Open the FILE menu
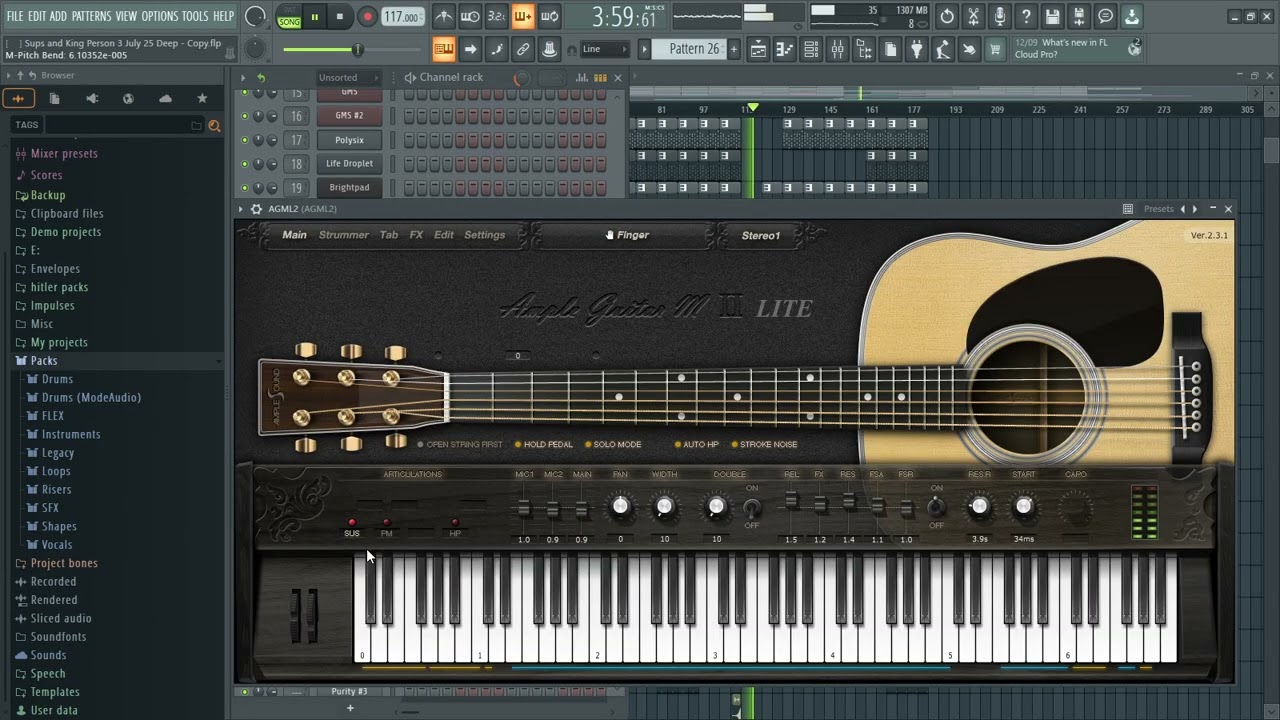The image size is (1280, 720). click(x=15, y=16)
